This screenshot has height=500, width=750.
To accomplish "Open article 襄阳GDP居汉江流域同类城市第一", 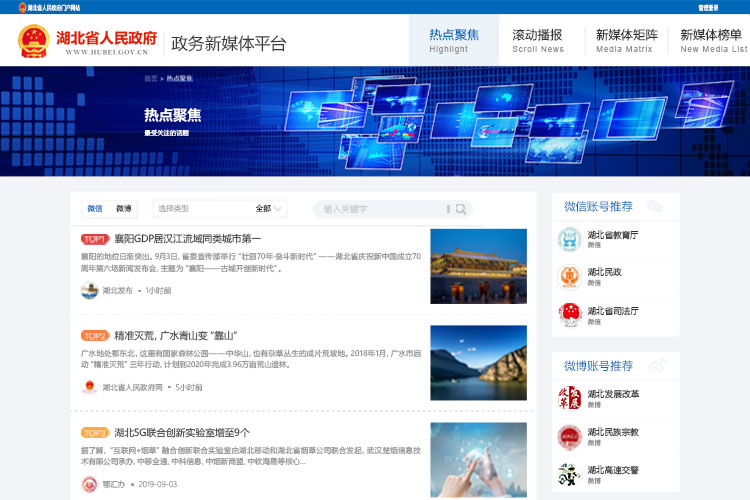I will (188, 239).
